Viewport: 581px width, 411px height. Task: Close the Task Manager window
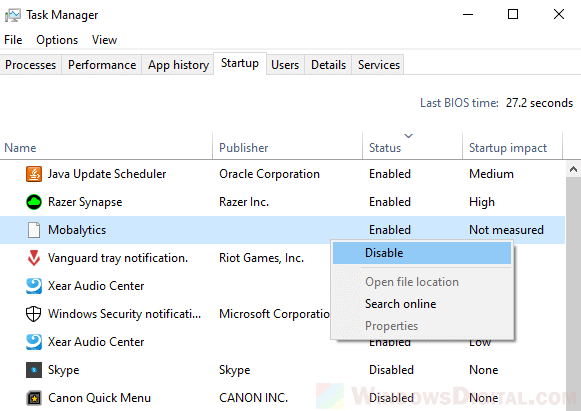point(559,14)
